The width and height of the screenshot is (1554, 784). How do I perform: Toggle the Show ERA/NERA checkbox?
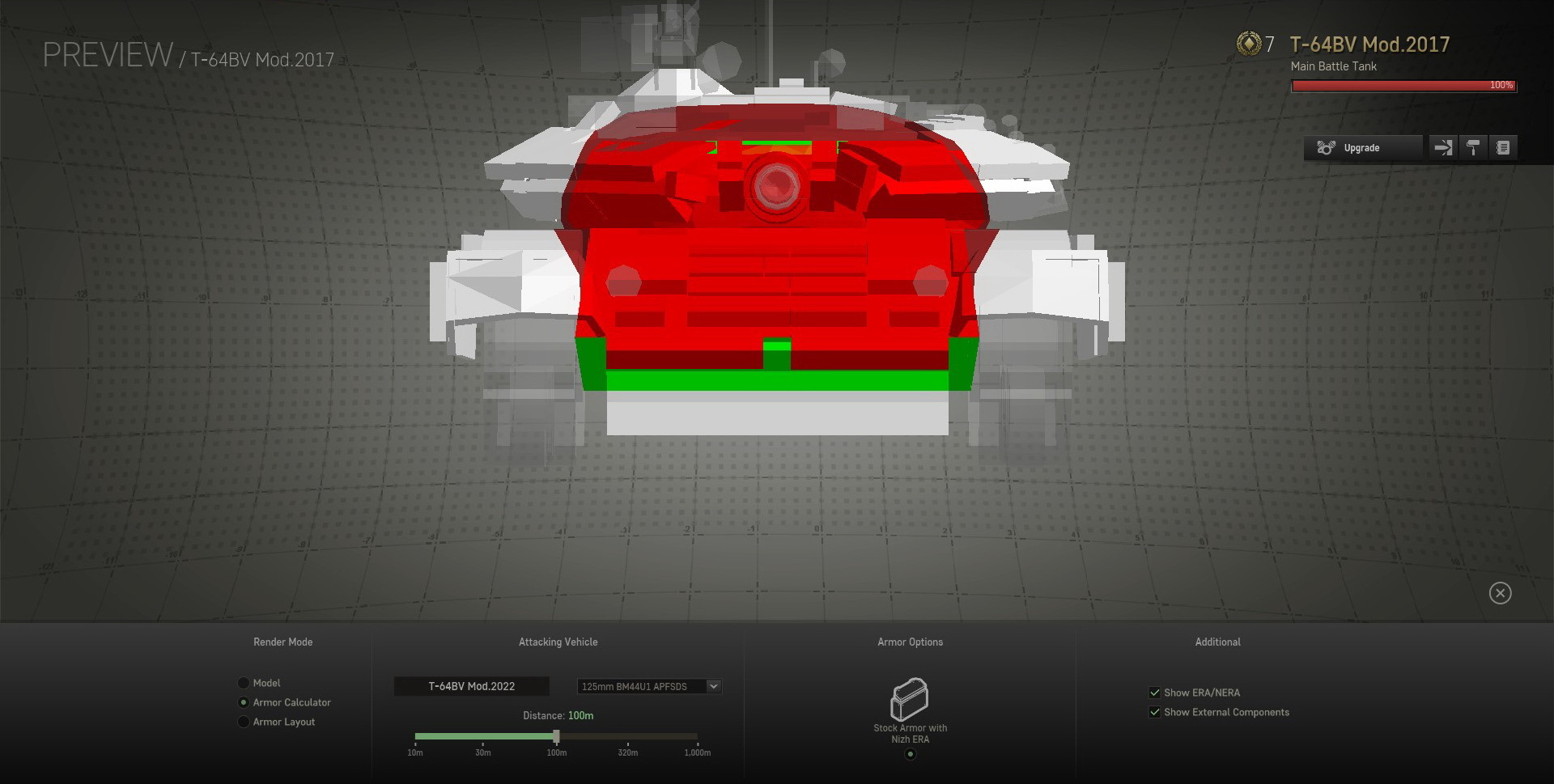click(x=1155, y=693)
